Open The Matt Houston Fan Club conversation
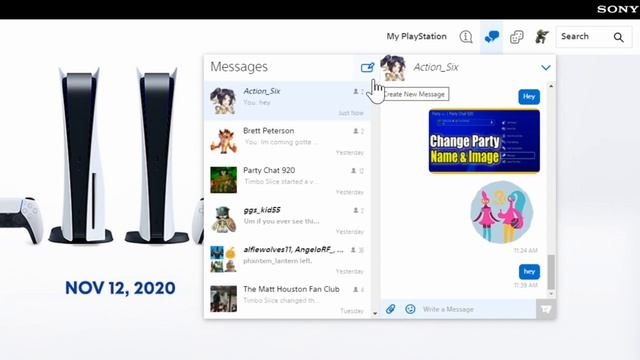 click(287, 299)
